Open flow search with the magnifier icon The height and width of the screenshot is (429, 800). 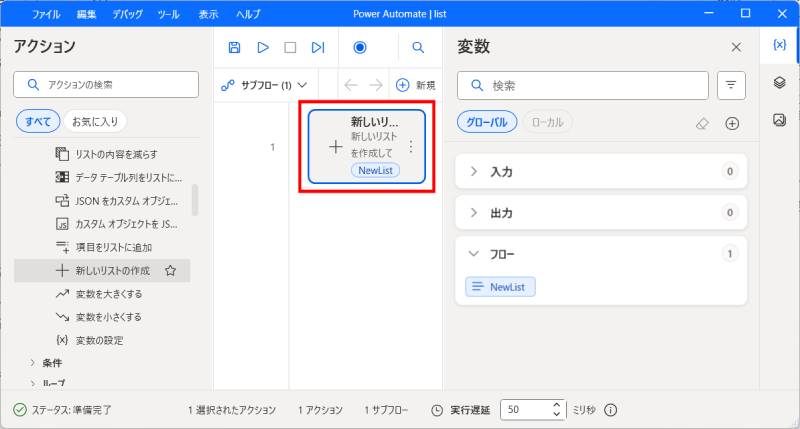(418, 47)
